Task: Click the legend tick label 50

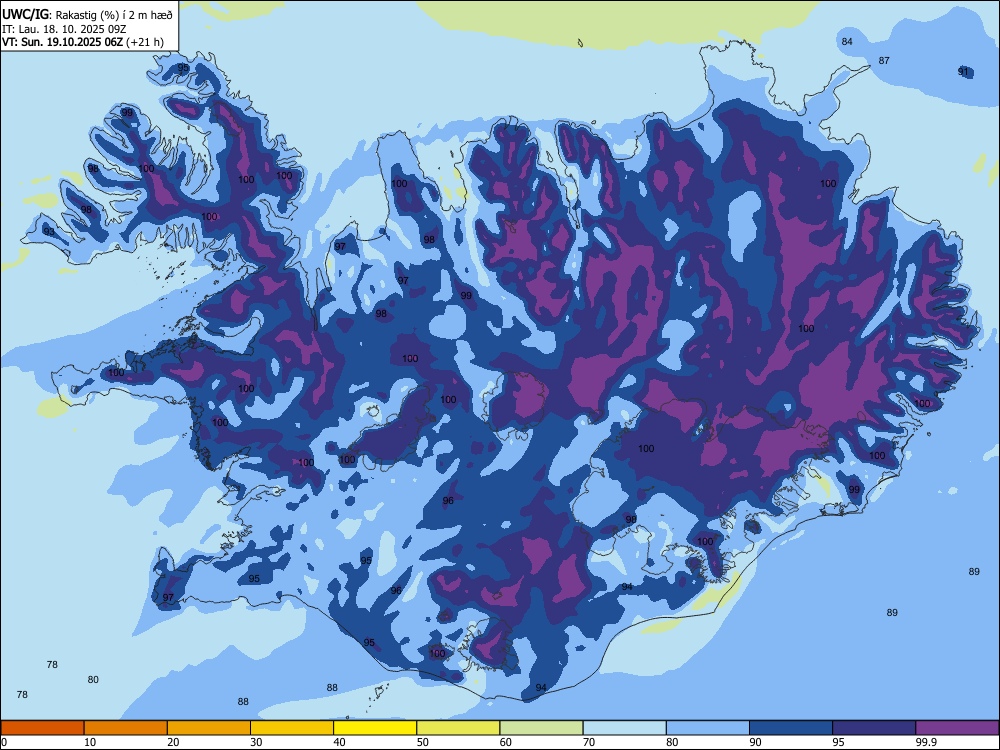Action: click(422, 742)
